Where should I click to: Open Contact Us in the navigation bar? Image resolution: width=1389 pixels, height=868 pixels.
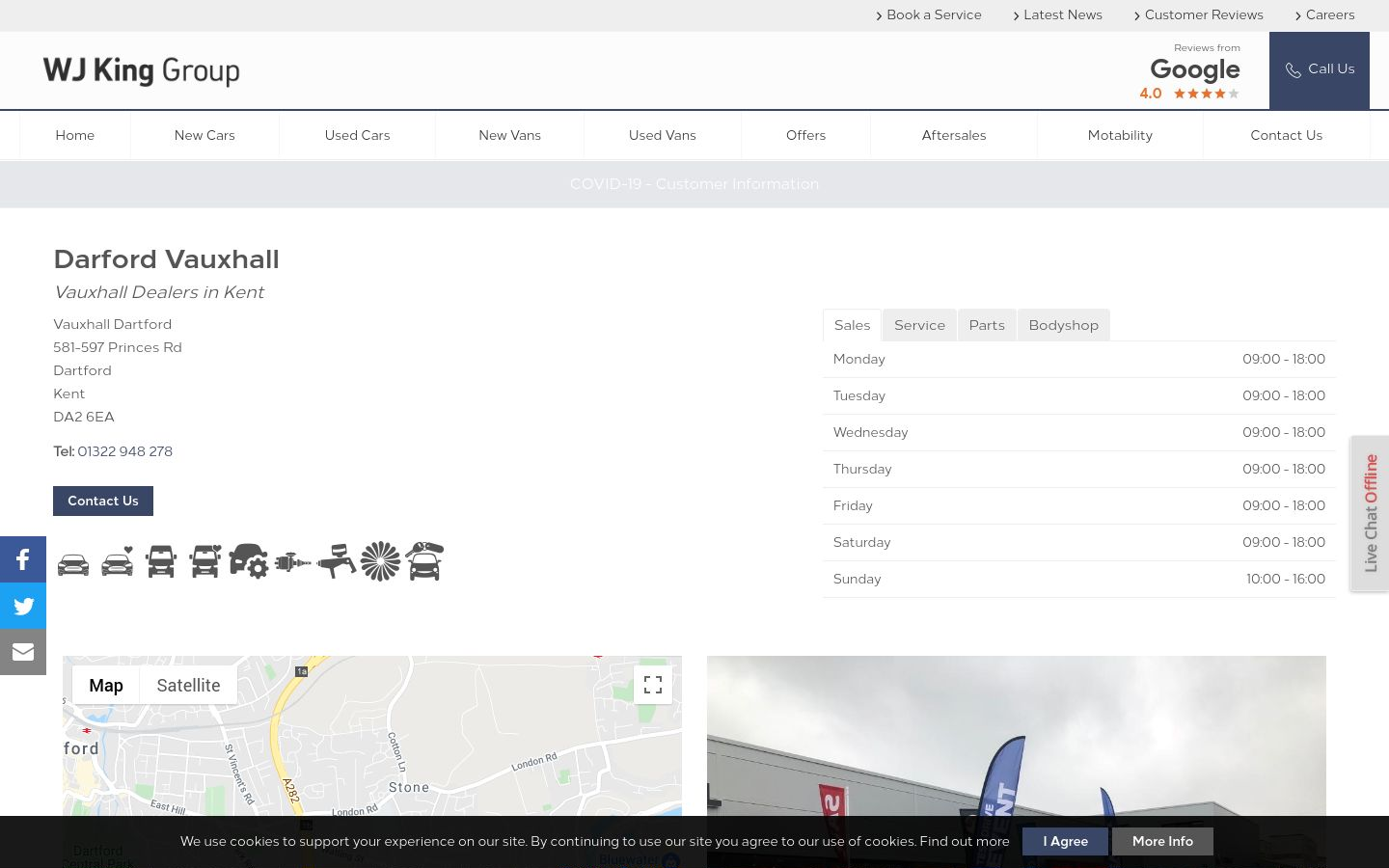click(1286, 135)
